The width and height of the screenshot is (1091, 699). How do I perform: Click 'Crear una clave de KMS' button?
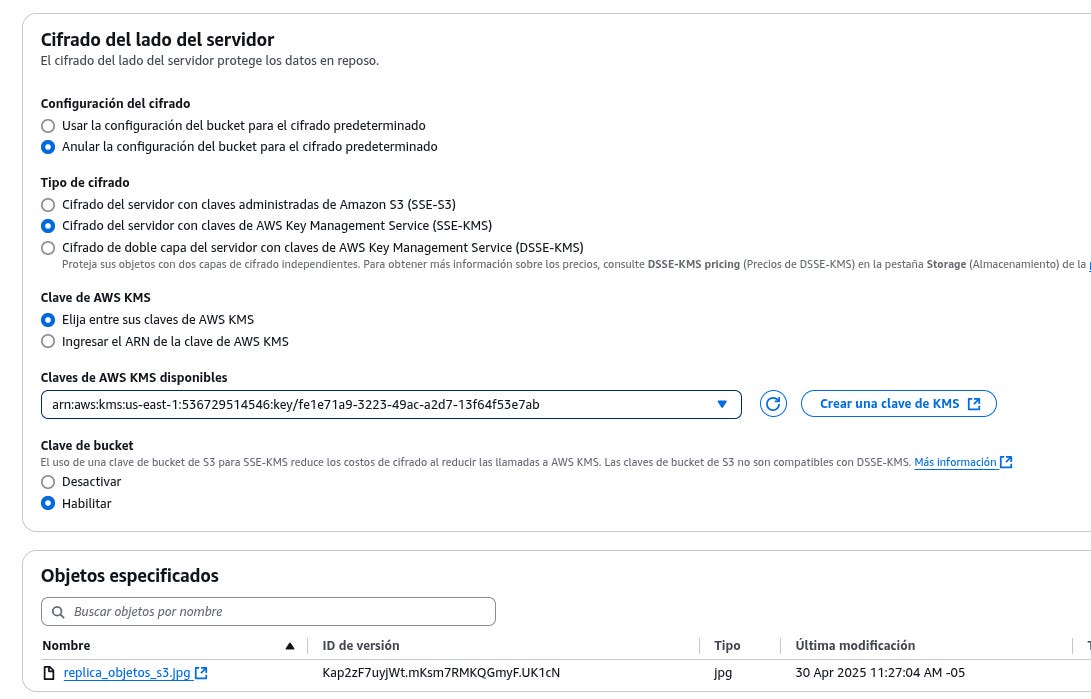[x=898, y=404]
